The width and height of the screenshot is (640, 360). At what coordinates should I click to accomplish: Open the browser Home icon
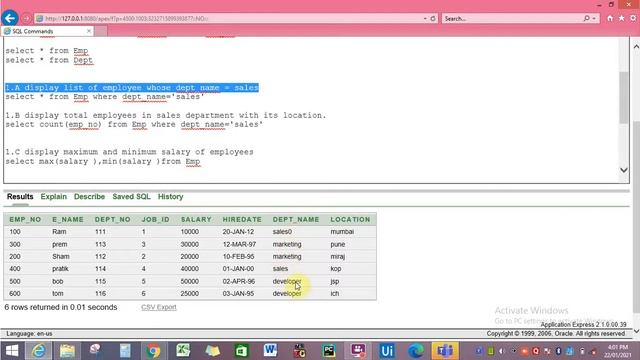pyautogui.click(x=610, y=18)
